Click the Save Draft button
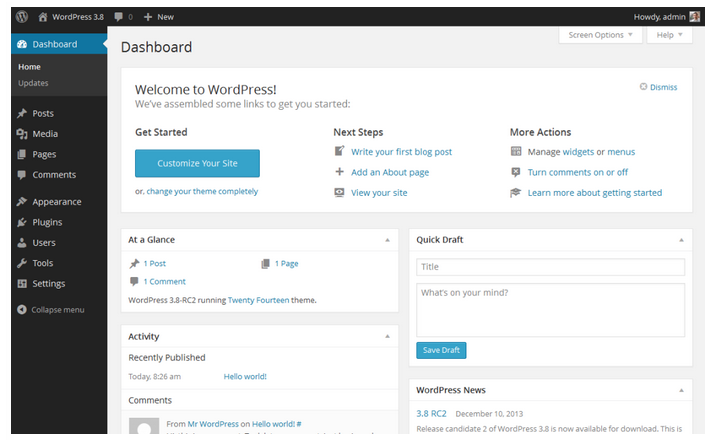 [x=441, y=350]
